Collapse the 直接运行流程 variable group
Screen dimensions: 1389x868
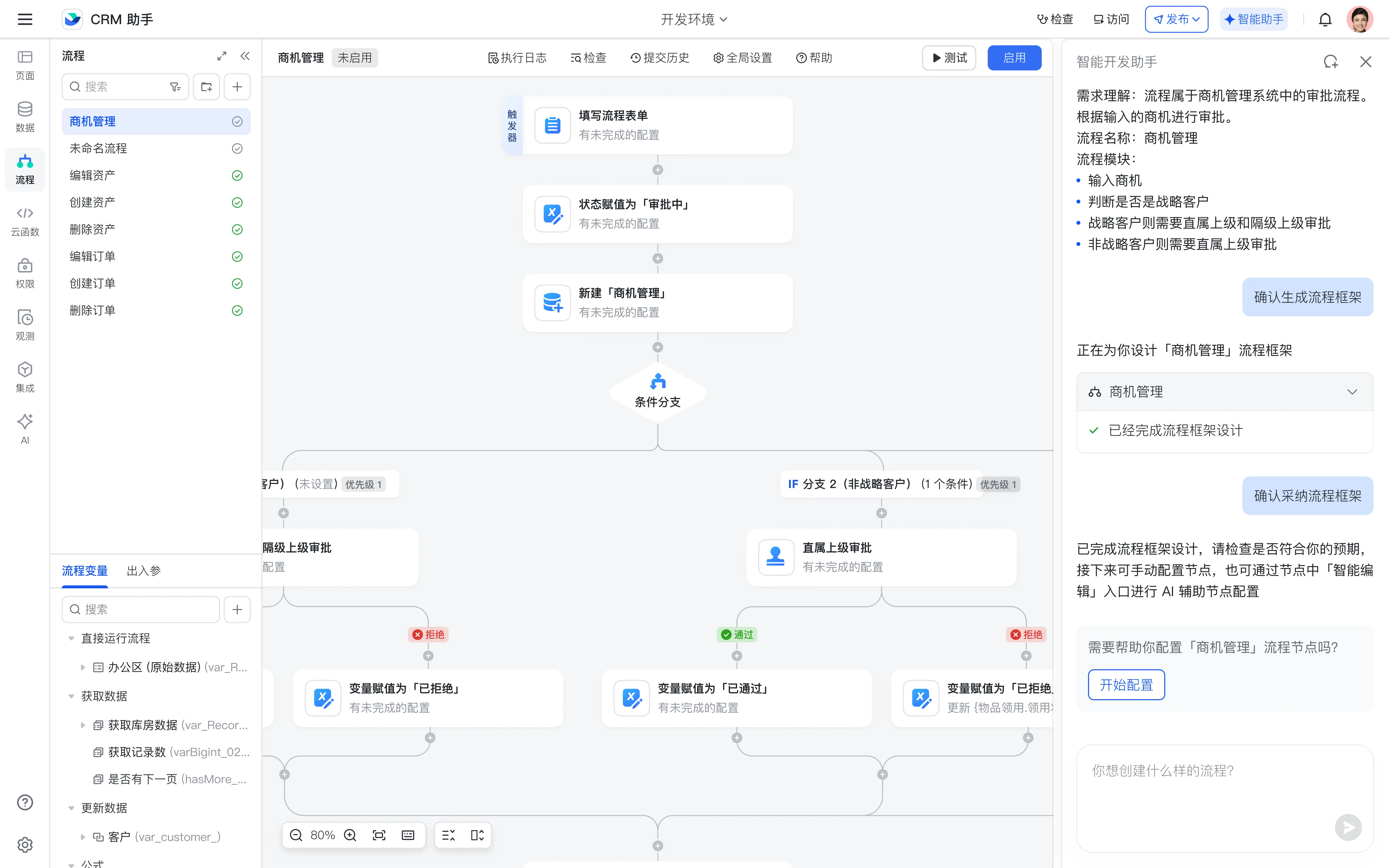71,638
